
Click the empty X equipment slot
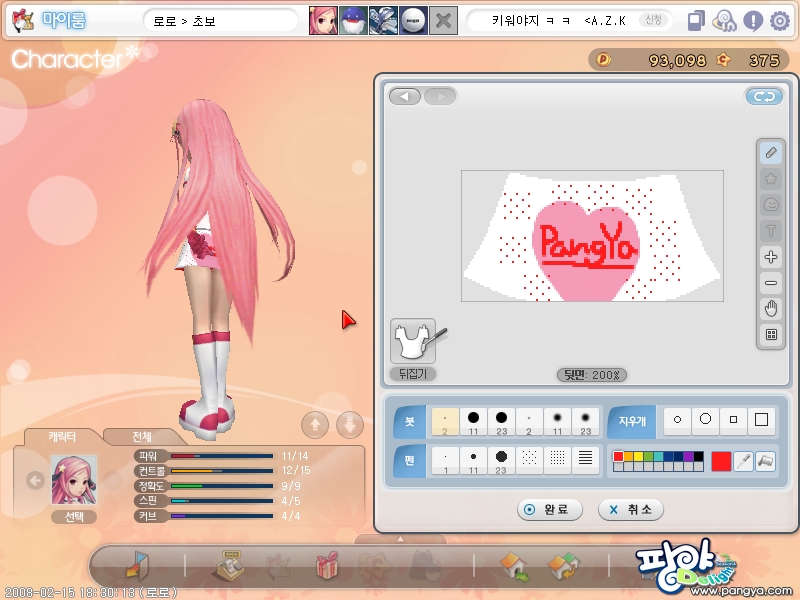[443, 20]
